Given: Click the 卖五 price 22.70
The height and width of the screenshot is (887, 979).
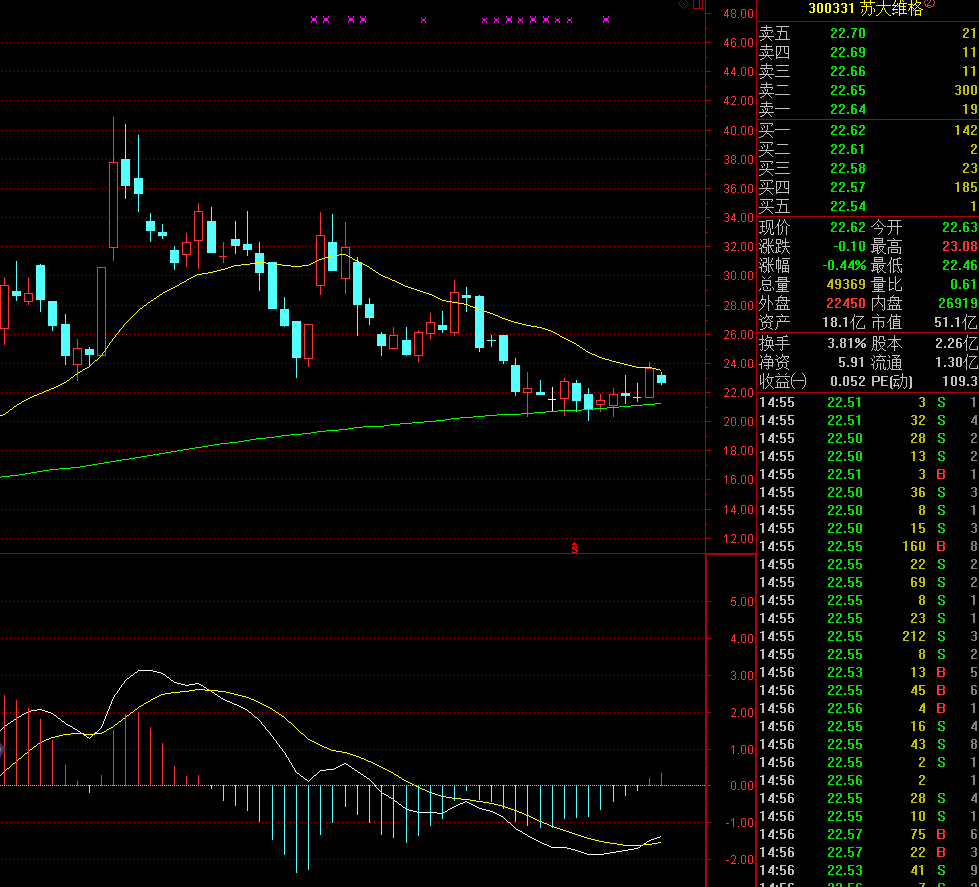Looking at the screenshot, I should pyautogui.click(x=847, y=33).
